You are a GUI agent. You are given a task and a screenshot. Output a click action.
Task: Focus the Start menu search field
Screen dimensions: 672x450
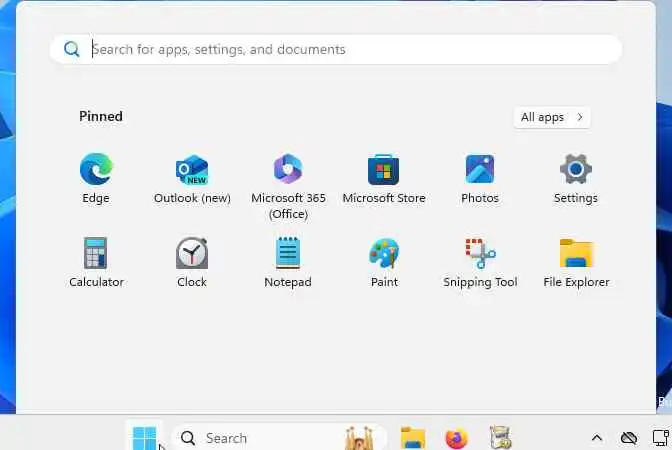pos(336,50)
